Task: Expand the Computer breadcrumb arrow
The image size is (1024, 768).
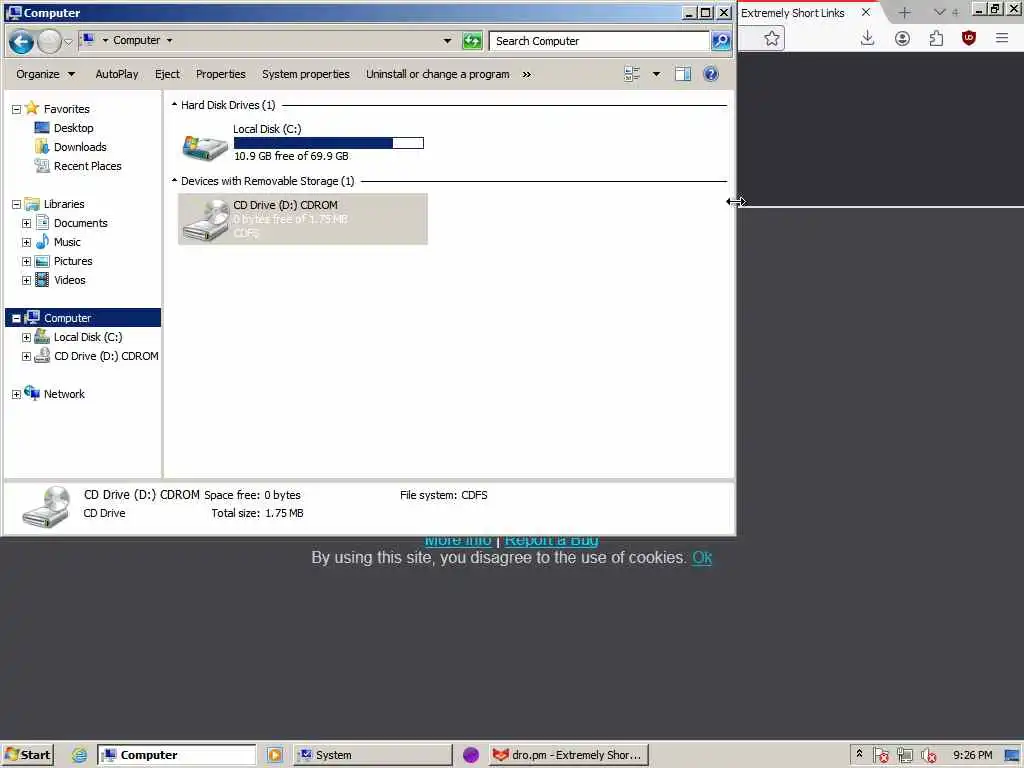Action: 169,40
